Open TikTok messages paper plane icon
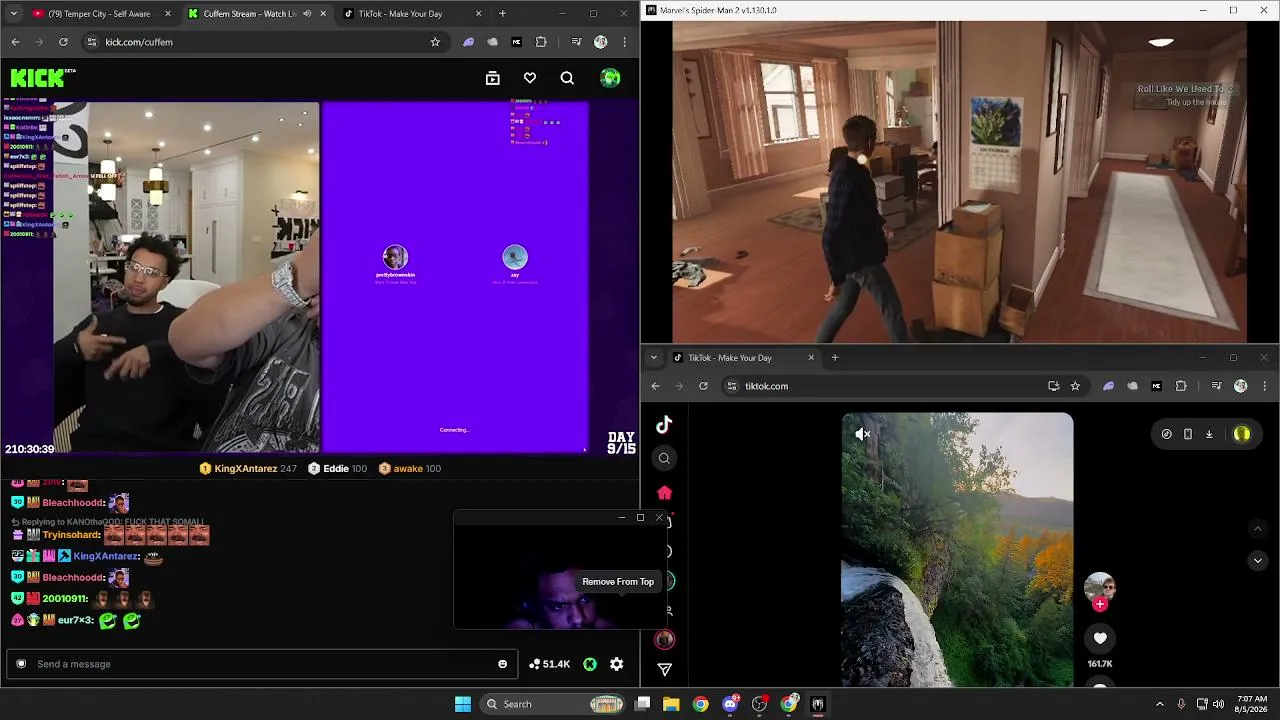This screenshot has width=1280, height=720. pos(664,669)
